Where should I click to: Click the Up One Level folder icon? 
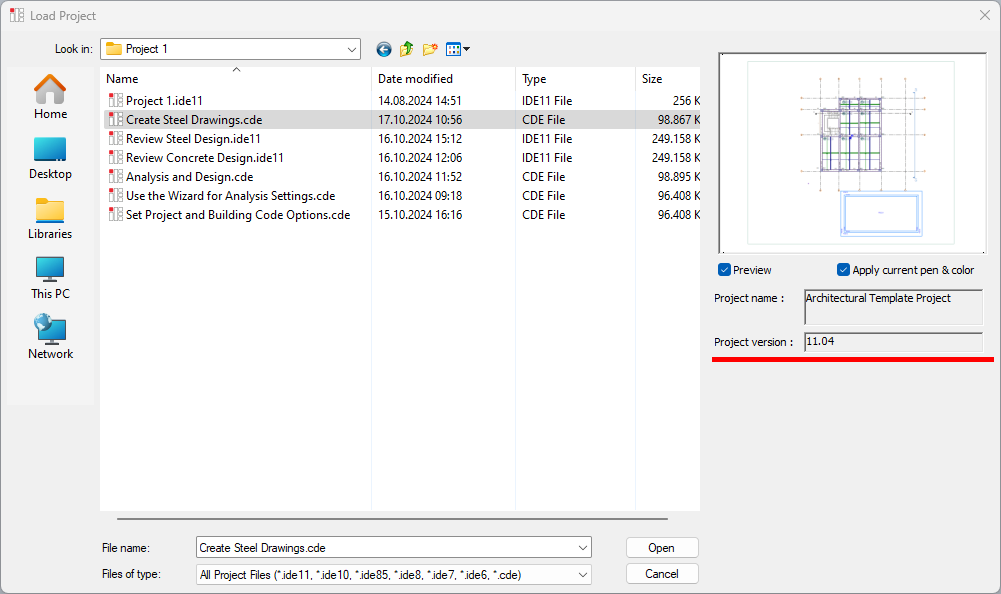(407, 49)
